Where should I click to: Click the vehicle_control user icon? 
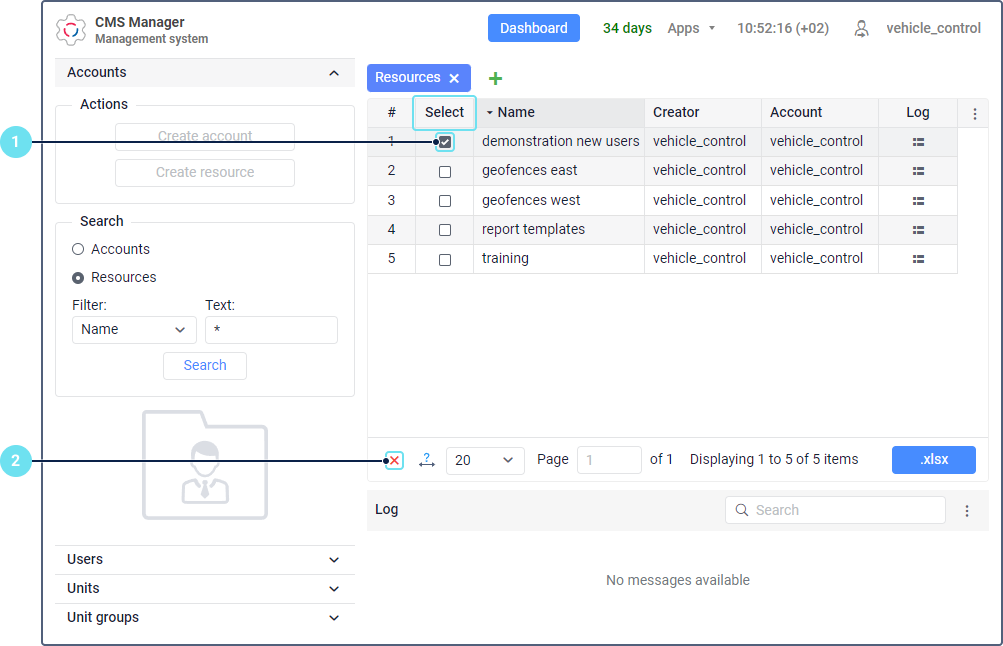pos(861,29)
